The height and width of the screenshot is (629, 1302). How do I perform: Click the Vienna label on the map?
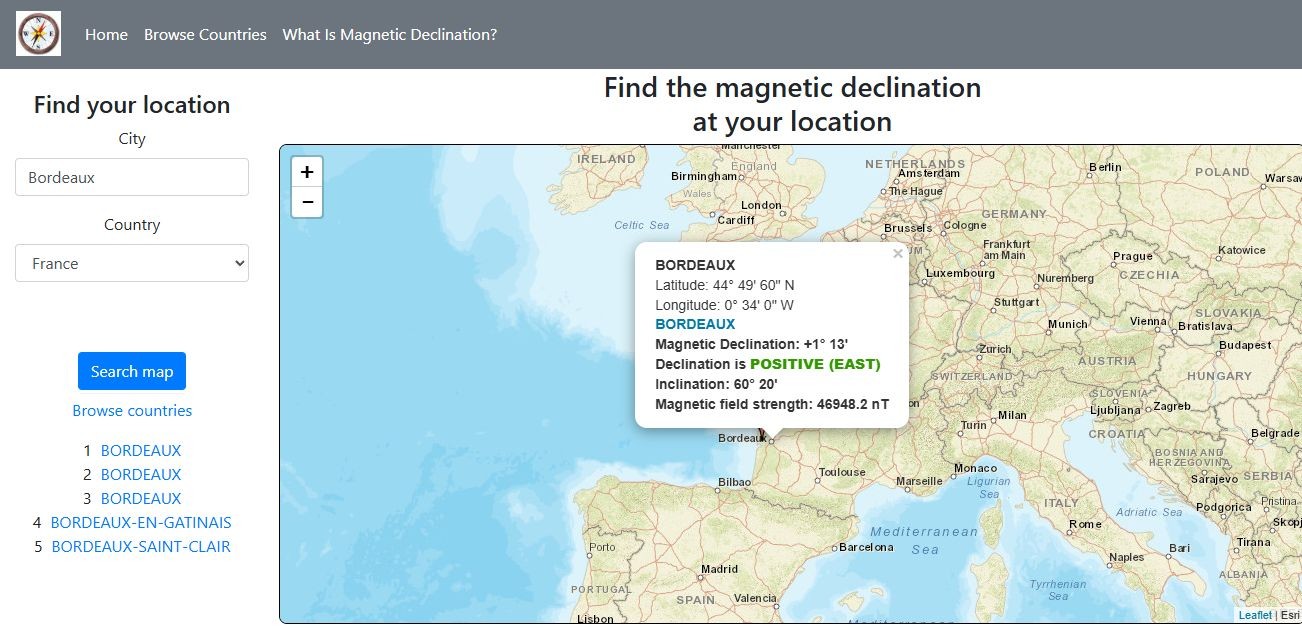(x=1148, y=322)
